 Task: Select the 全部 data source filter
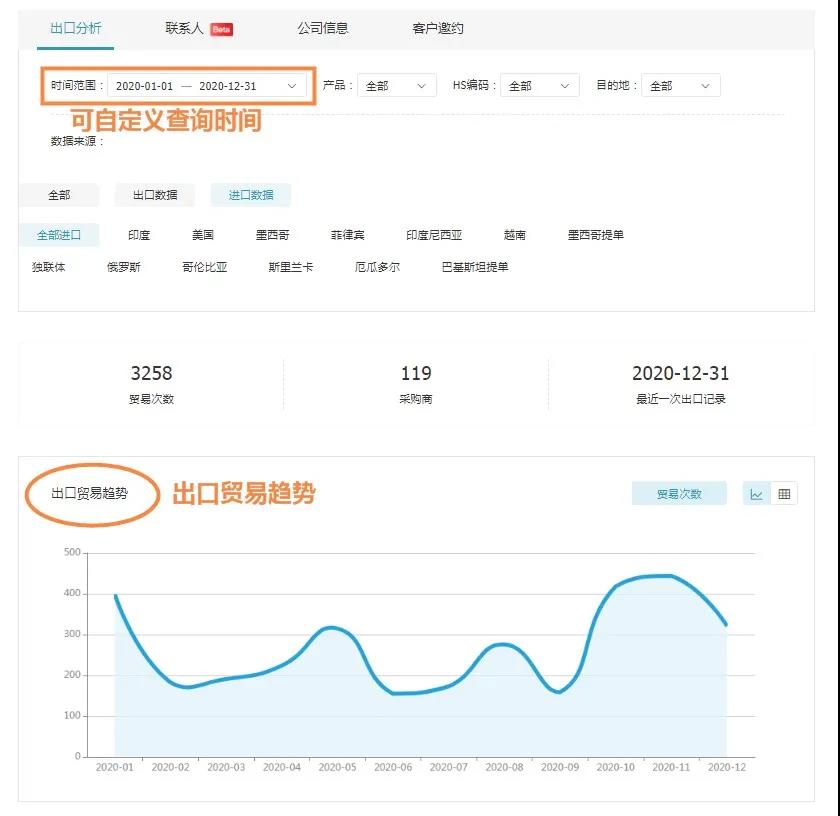coord(59,195)
